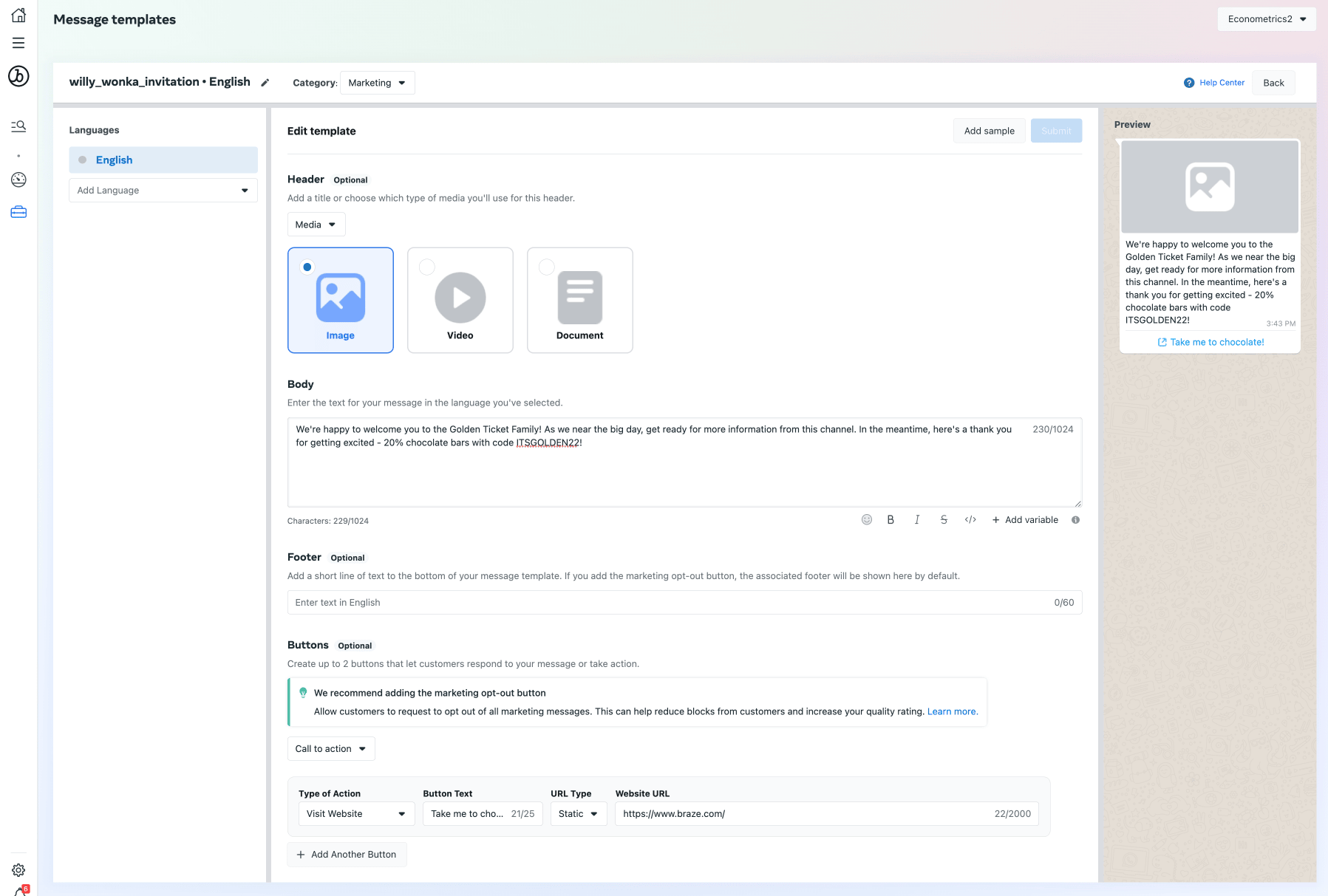Open the home icon in sidebar
The height and width of the screenshot is (896, 1328).
tap(18, 15)
